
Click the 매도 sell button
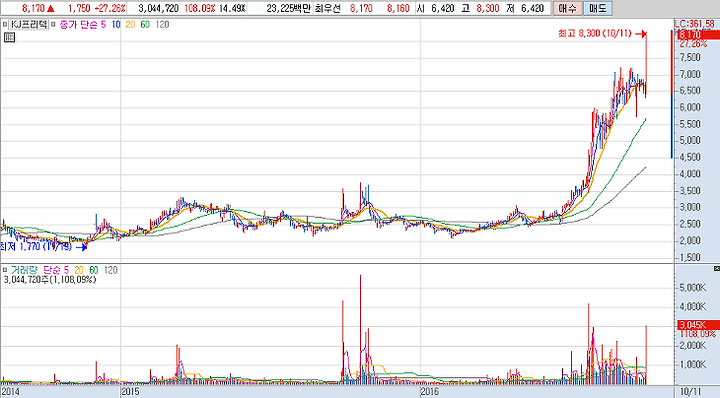[597, 8]
